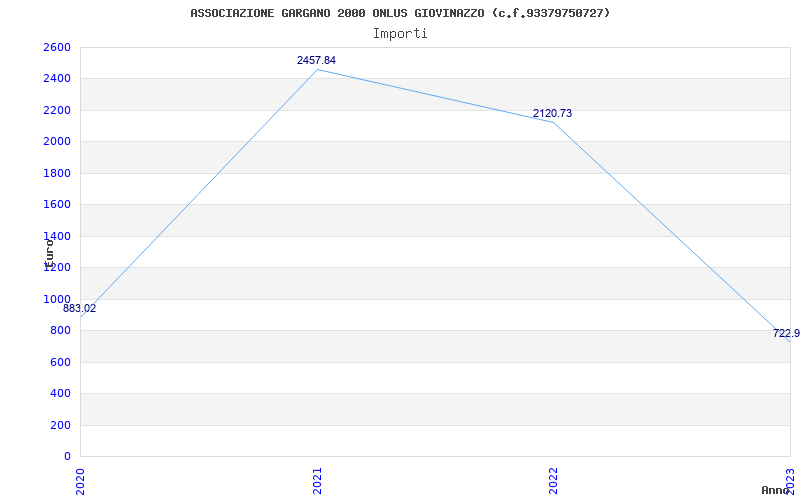Click the 2020 x-axis label
Image resolution: width=800 pixels, height=500 pixels.
[x=80, y=481]
